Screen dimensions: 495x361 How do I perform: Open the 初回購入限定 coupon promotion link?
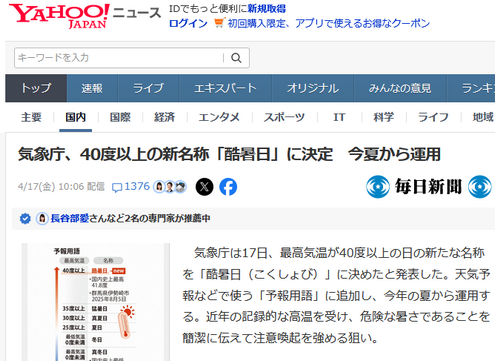(x=329, y=23)
